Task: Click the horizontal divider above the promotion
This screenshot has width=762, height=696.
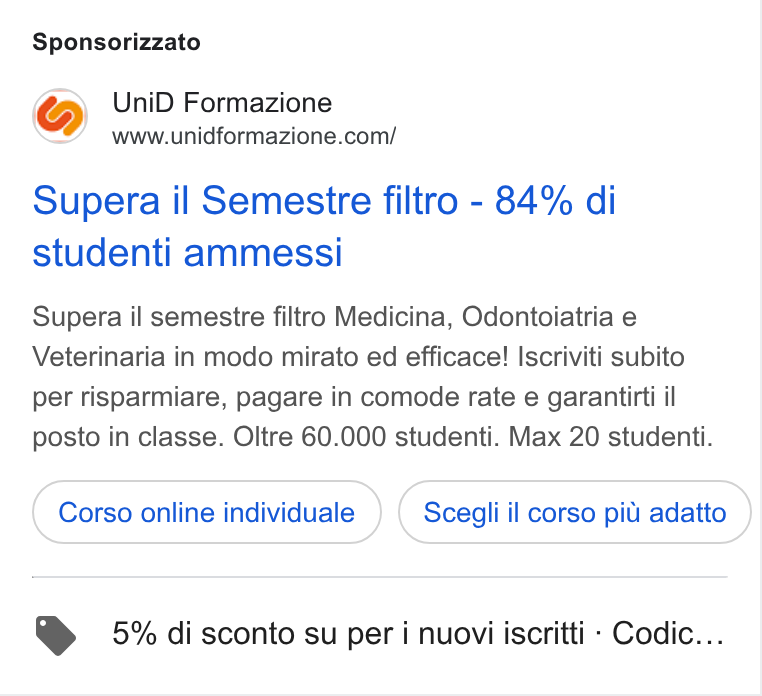Action: [x=380, y=577]
